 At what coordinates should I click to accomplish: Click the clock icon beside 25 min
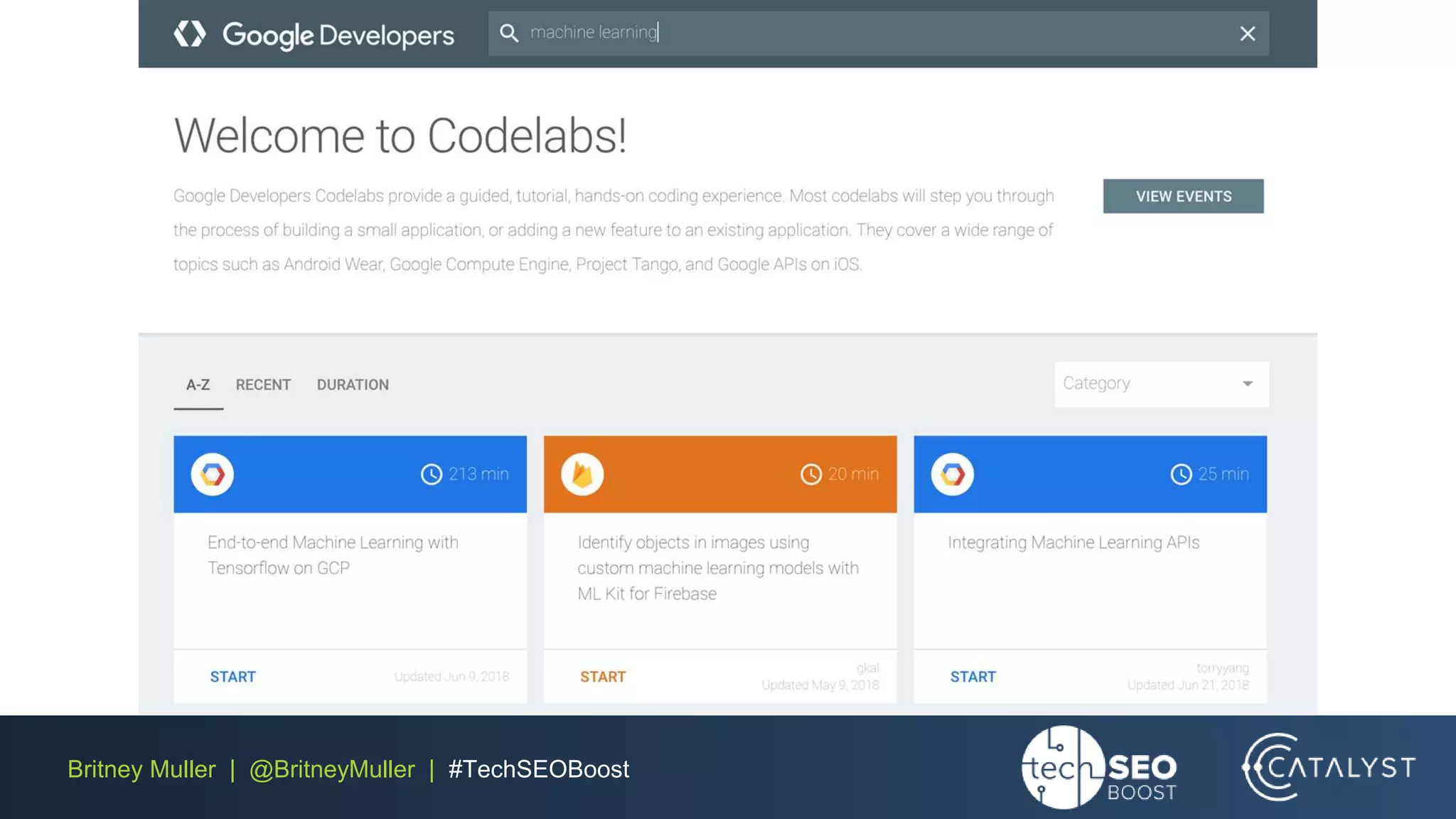[1181, 474]
